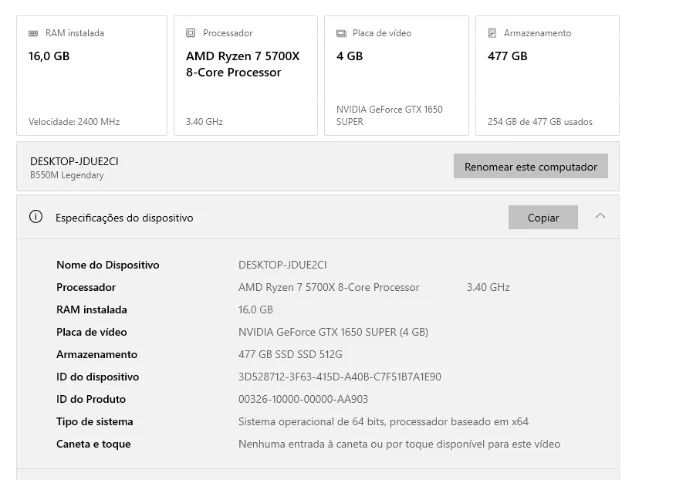Click the 254 GB de 477 GB usados text
This screenshot has height=480, width=699.
(540, 122)
